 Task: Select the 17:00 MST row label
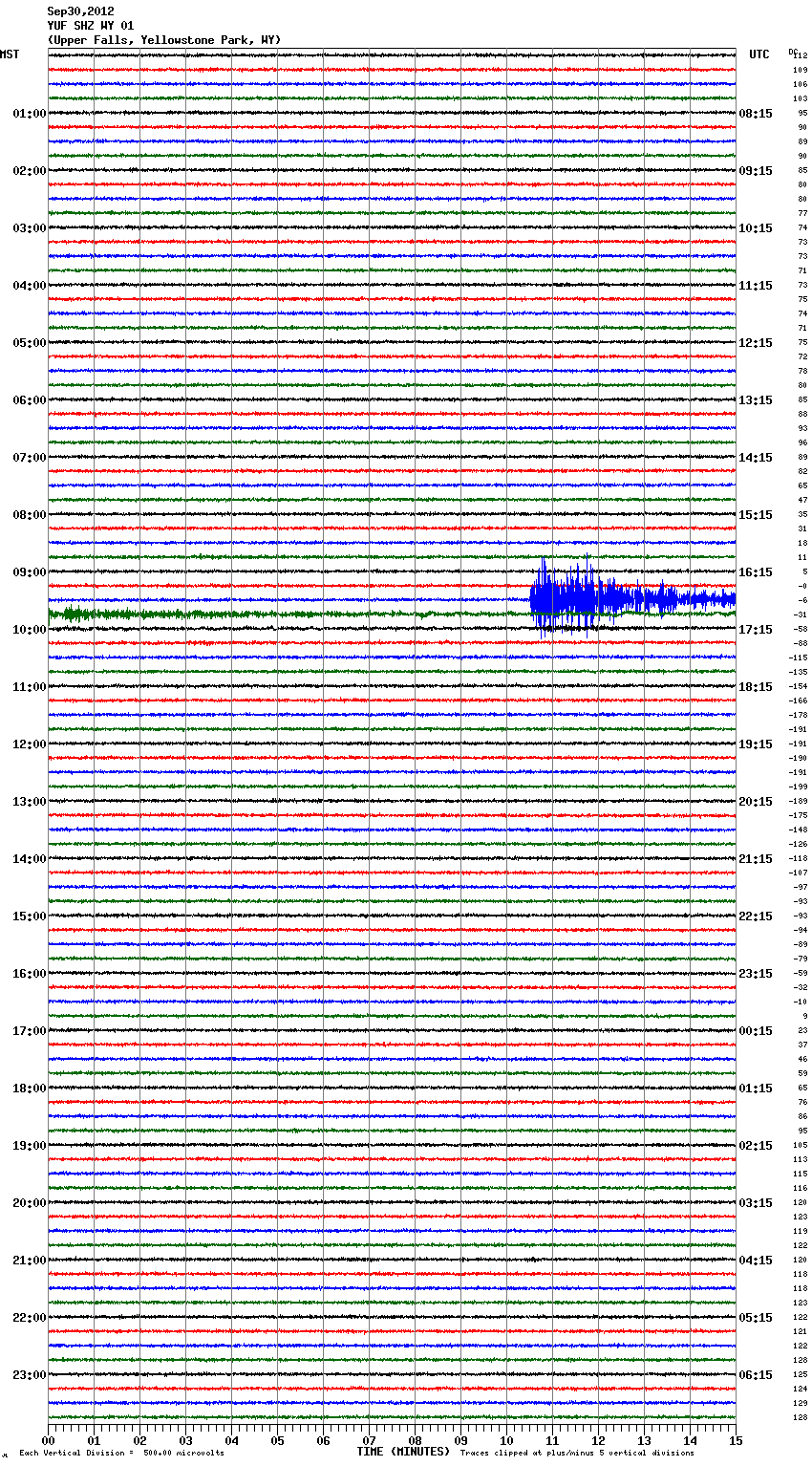pos(30,1031)
